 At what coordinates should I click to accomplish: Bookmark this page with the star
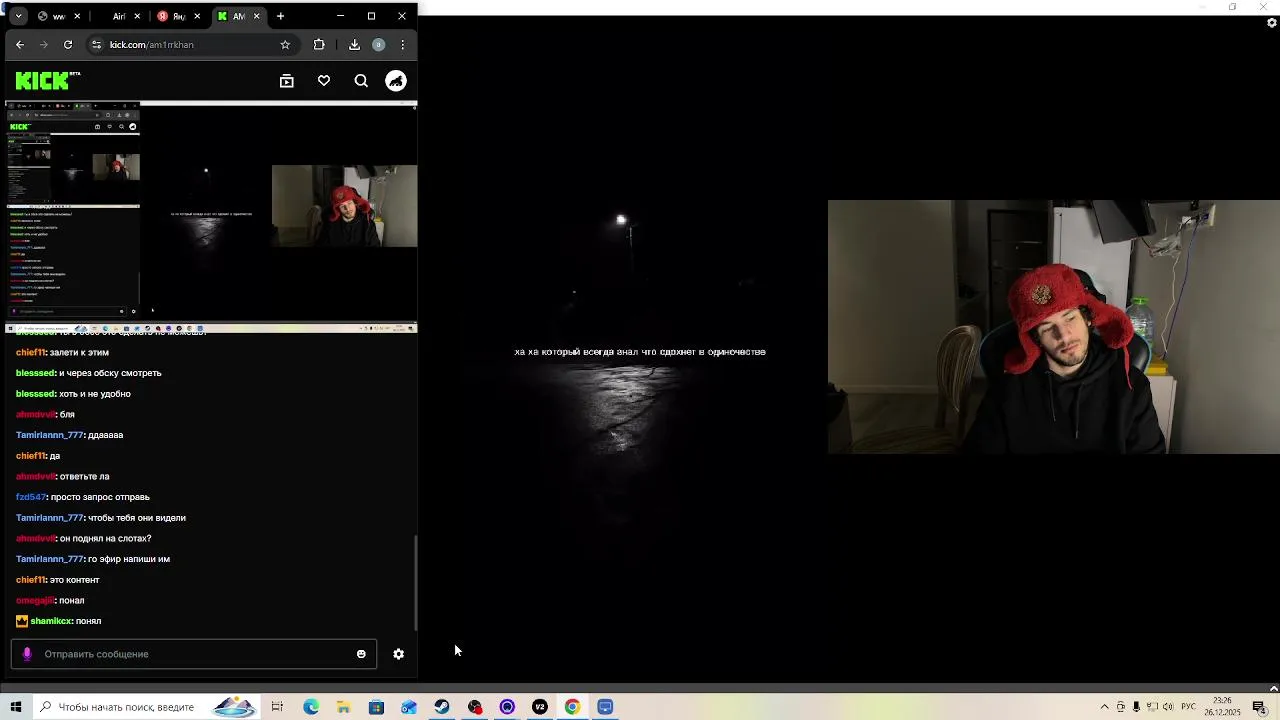[285, 44]
